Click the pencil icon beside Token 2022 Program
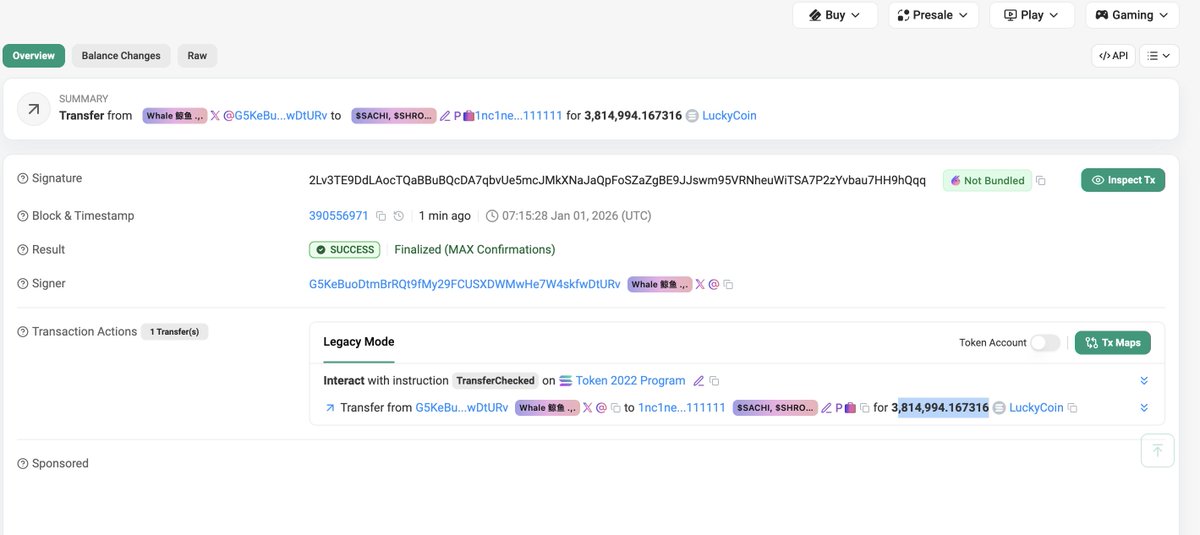The image size is (1200, 535). coord(699,381)
